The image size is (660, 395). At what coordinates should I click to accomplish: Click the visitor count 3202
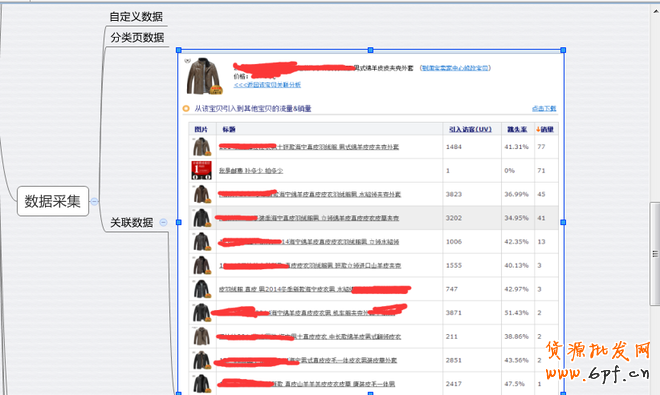(454, 218)
